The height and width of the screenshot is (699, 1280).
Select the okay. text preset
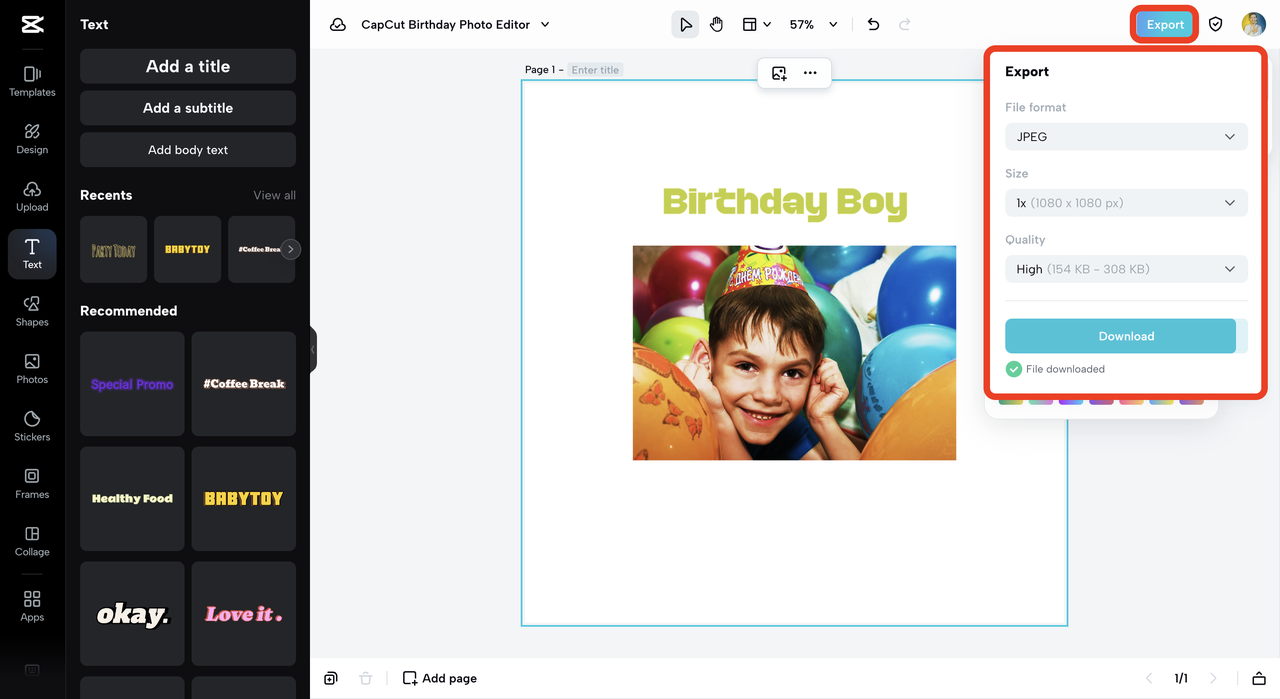132,614
